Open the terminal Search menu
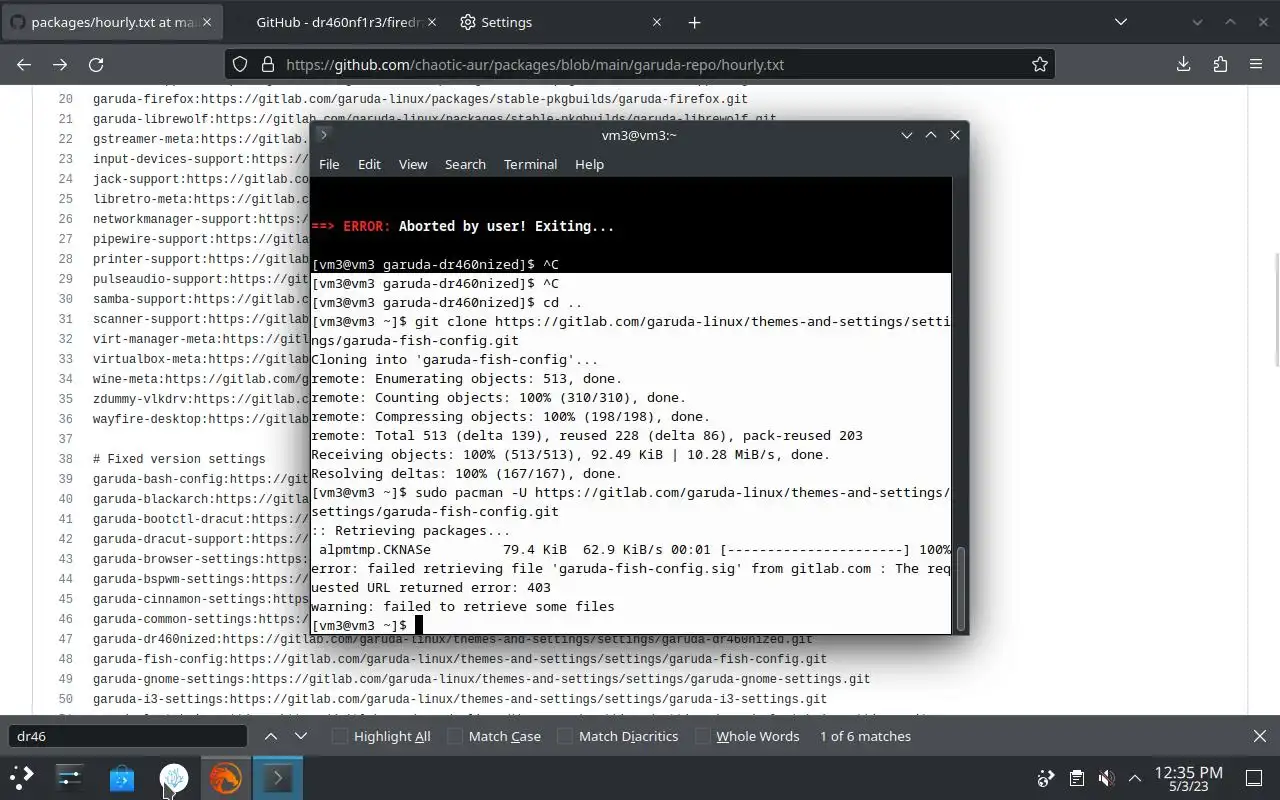This screenshot has height=800, width=1280. [x=465, y=164]
